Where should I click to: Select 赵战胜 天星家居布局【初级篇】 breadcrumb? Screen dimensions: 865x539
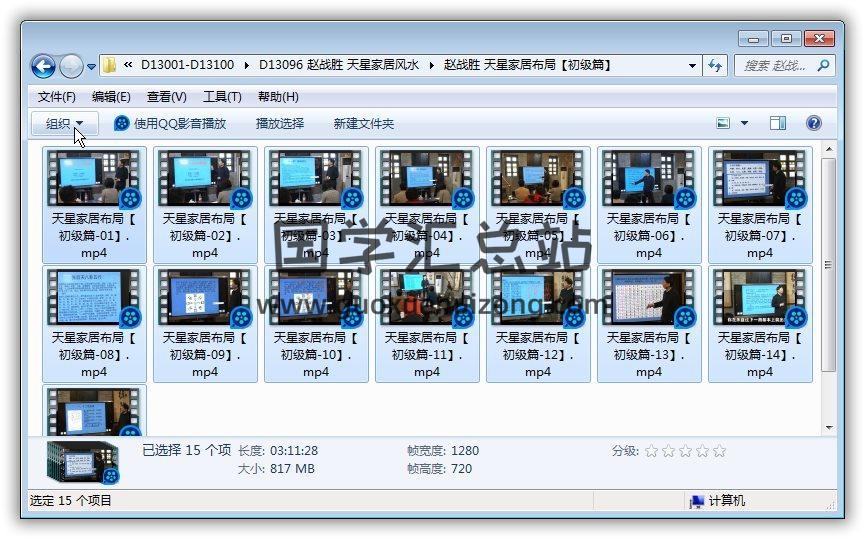[x=528, y=65]
